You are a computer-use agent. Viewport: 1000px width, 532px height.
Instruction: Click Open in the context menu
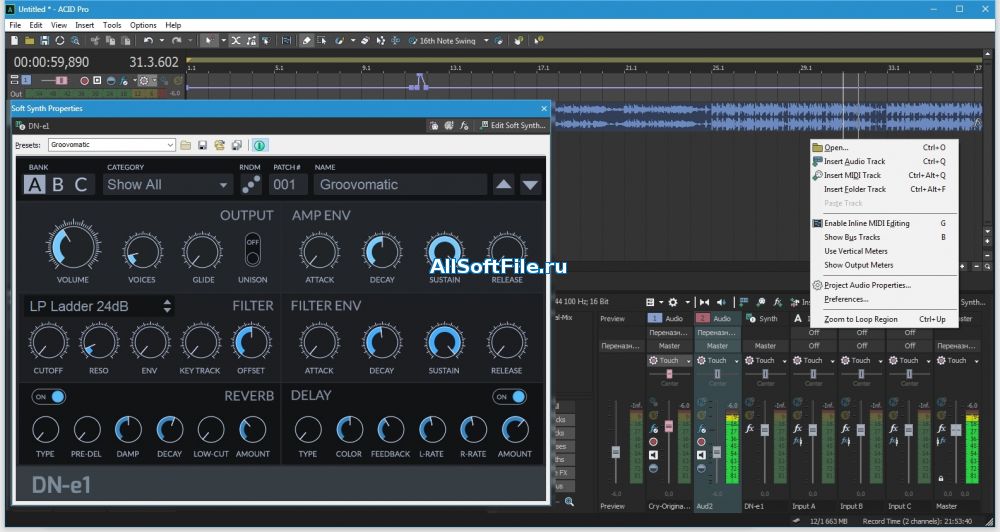[x=883, y=147]
